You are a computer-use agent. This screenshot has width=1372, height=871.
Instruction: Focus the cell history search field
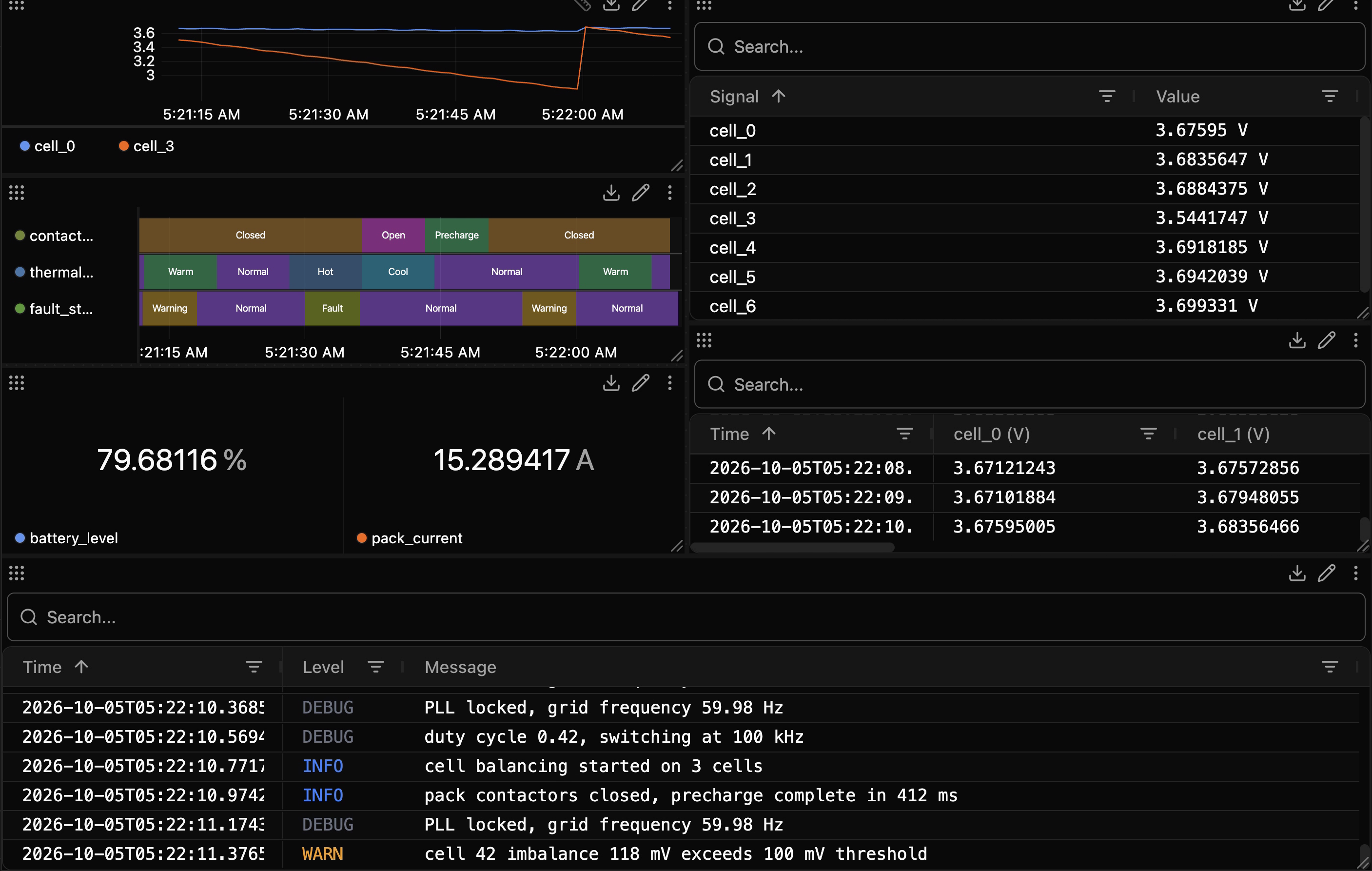(x=1029, y=385)
